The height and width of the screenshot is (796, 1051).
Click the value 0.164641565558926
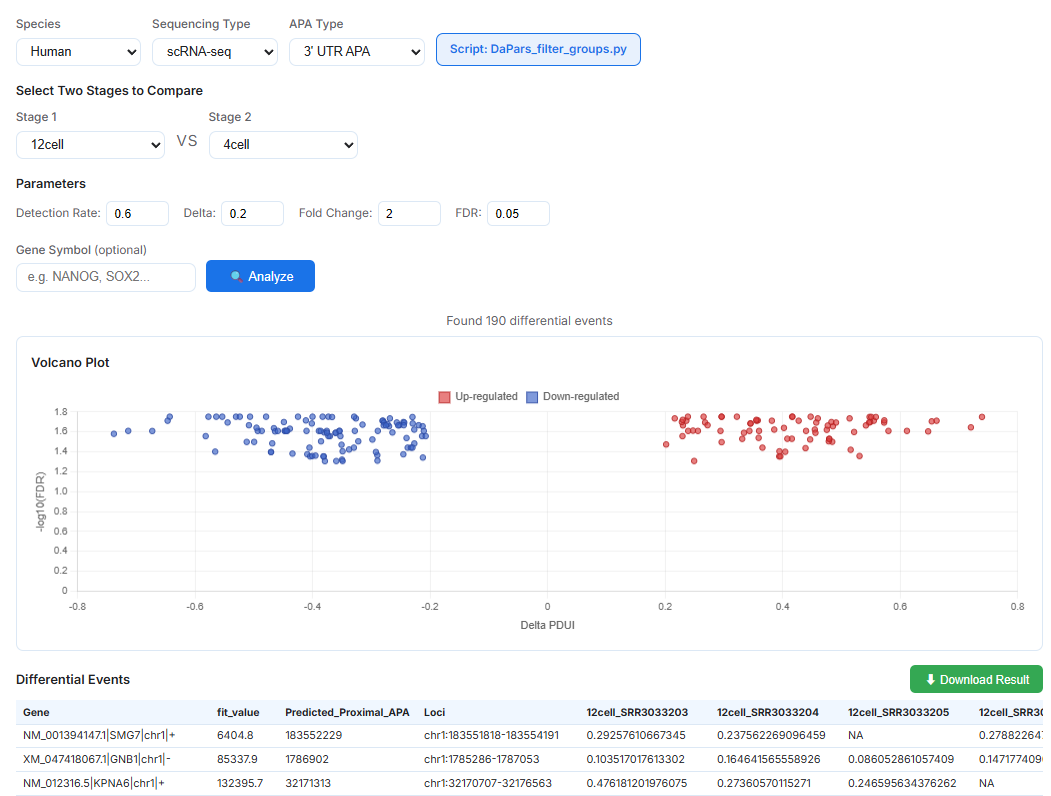point(769,759)
